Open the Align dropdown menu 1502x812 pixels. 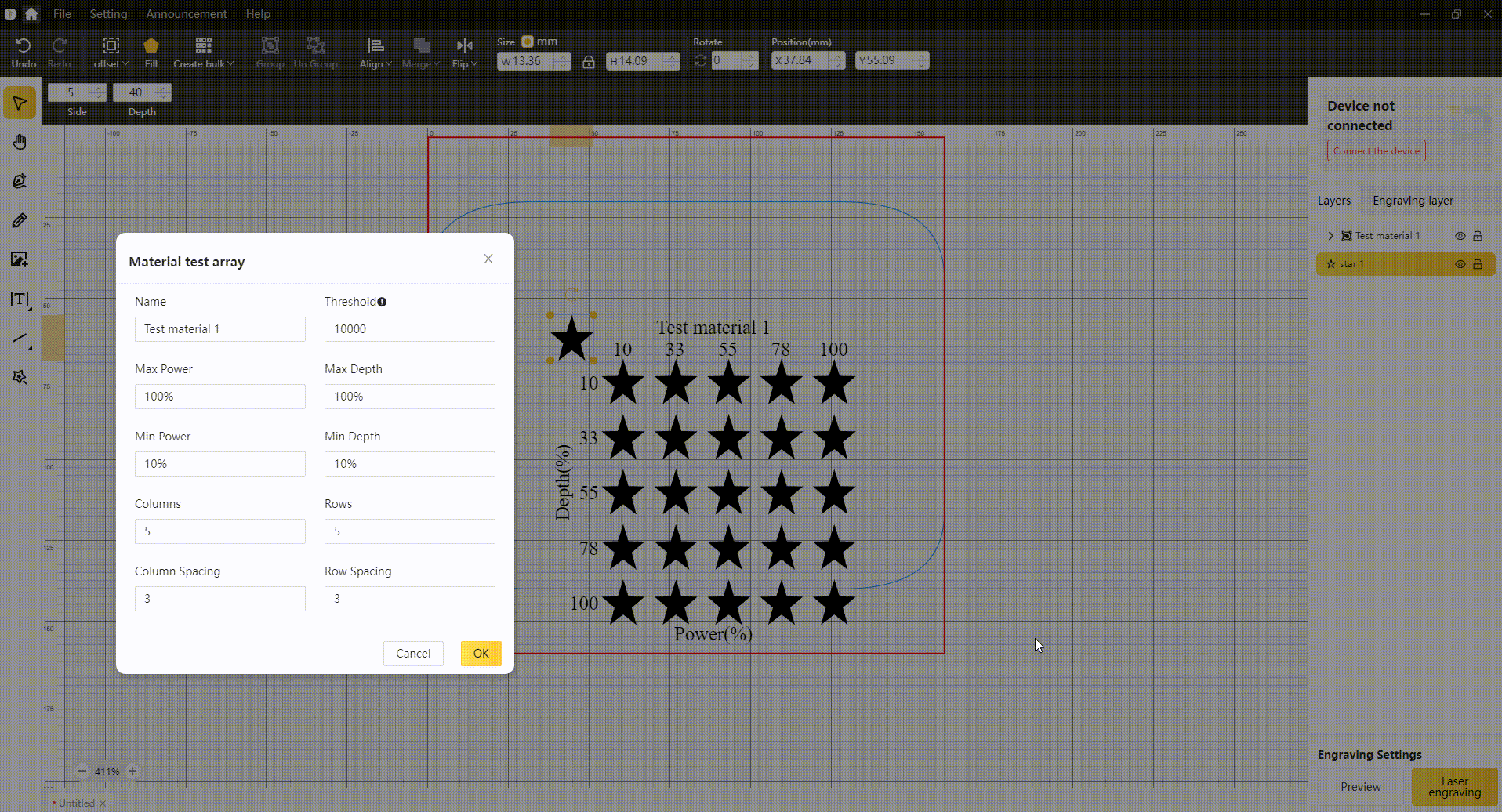[x=375, y=52]
